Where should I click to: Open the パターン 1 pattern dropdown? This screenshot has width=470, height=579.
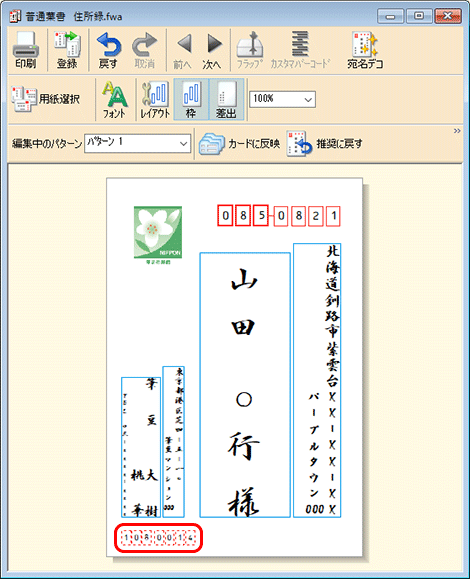tap(137, 143)
